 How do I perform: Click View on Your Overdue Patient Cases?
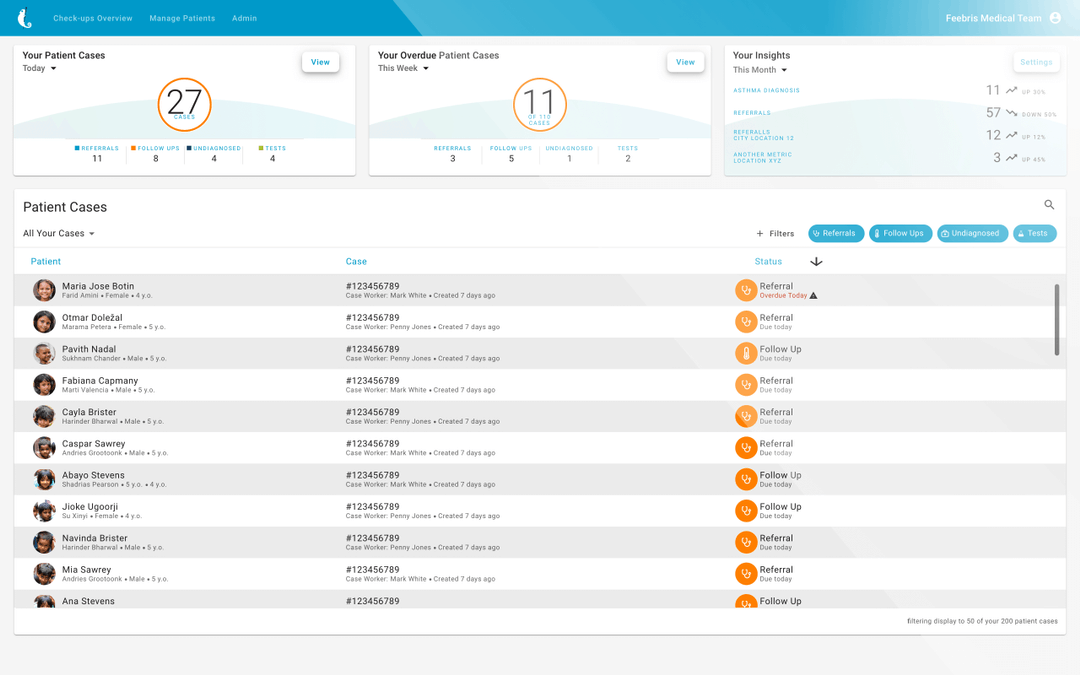coord(685,61)
